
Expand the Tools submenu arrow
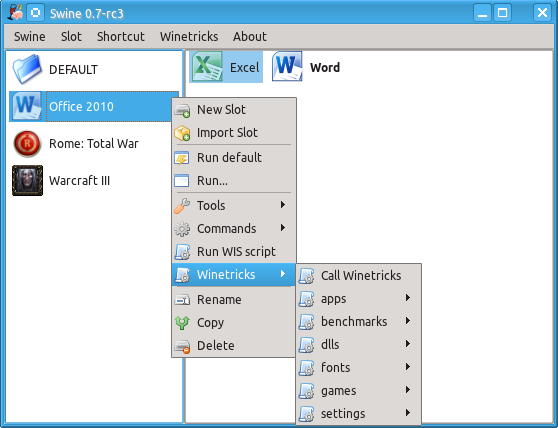point(283,205)
